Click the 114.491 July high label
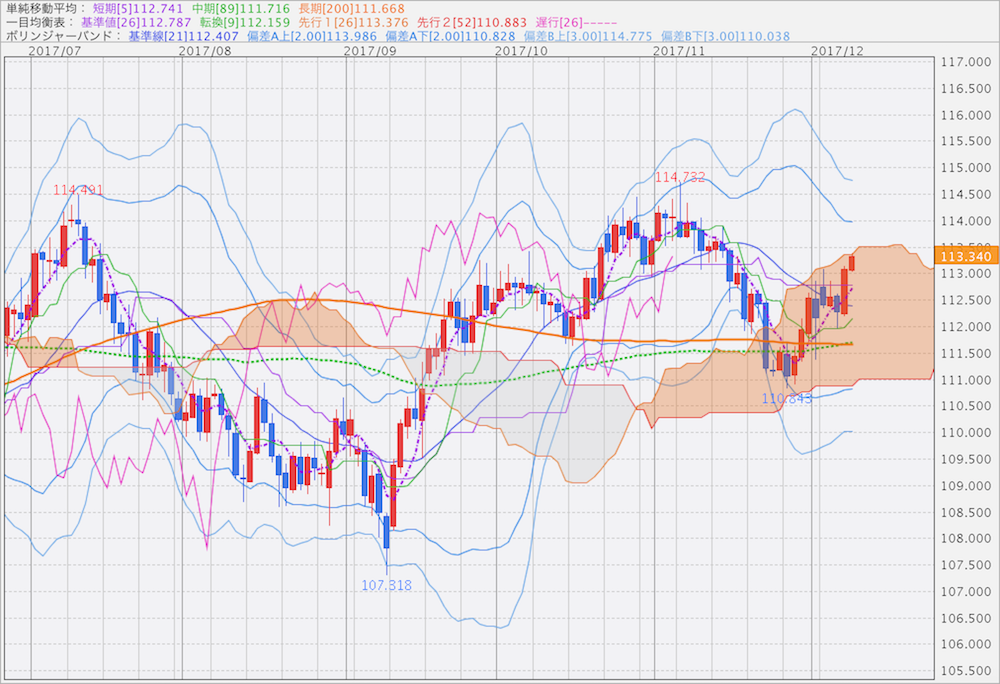 tap(78, 190)
